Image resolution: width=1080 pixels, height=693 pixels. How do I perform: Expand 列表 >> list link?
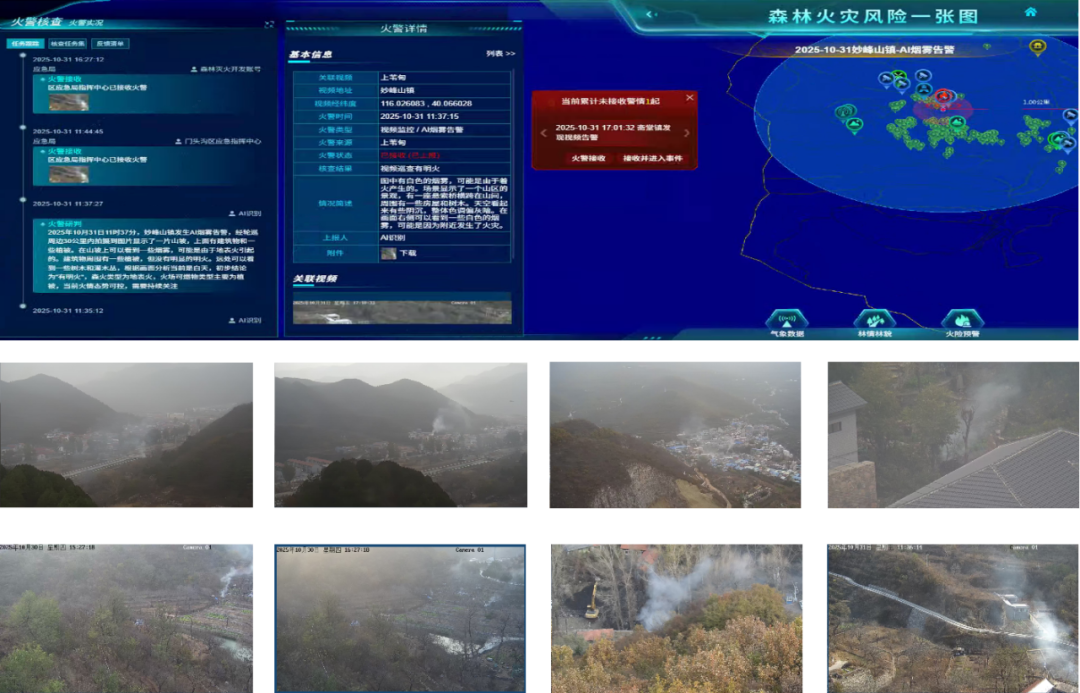coord(500,54)
